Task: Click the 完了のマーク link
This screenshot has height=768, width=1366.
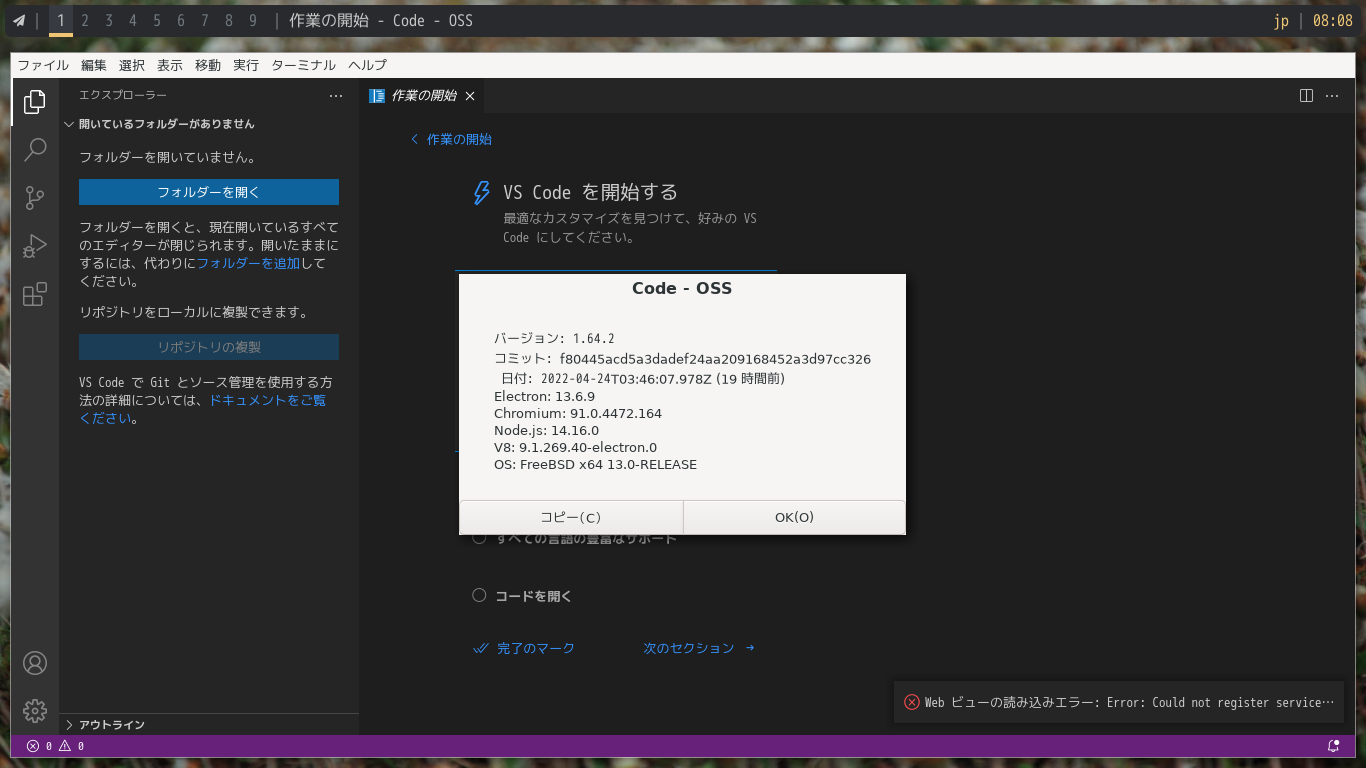Action: click(x=524, y=648)
